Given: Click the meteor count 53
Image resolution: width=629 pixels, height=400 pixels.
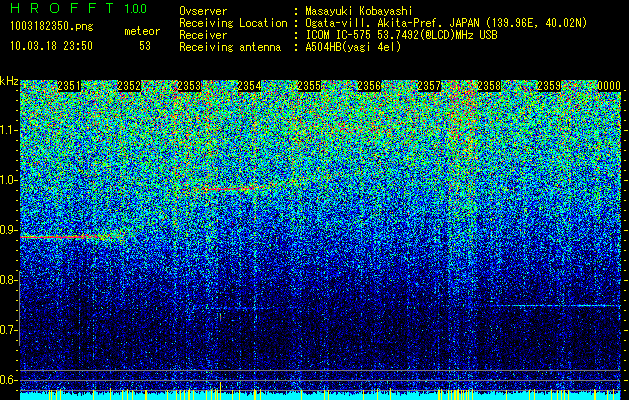Looking at the screenshot, I should 145,46.
